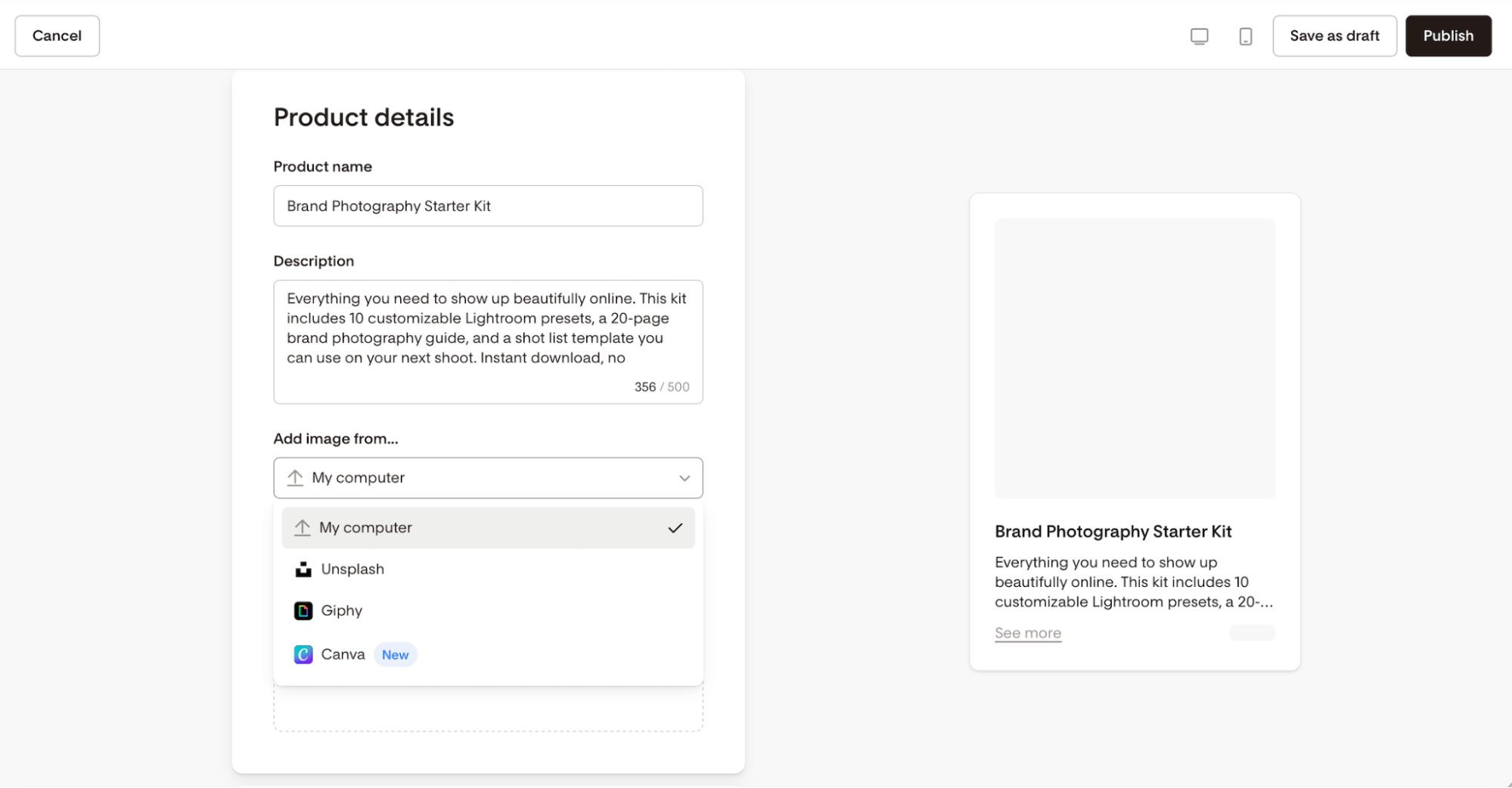Select Canva as image source
Screen dimensions: 1512x788
(x=488, y=655)
